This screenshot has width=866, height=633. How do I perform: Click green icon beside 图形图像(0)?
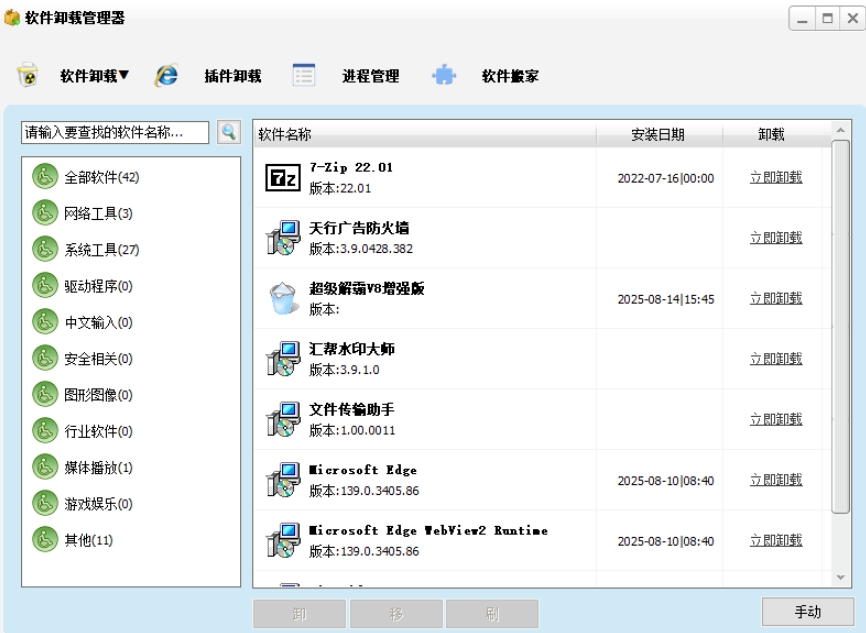[x=45, y=394]
